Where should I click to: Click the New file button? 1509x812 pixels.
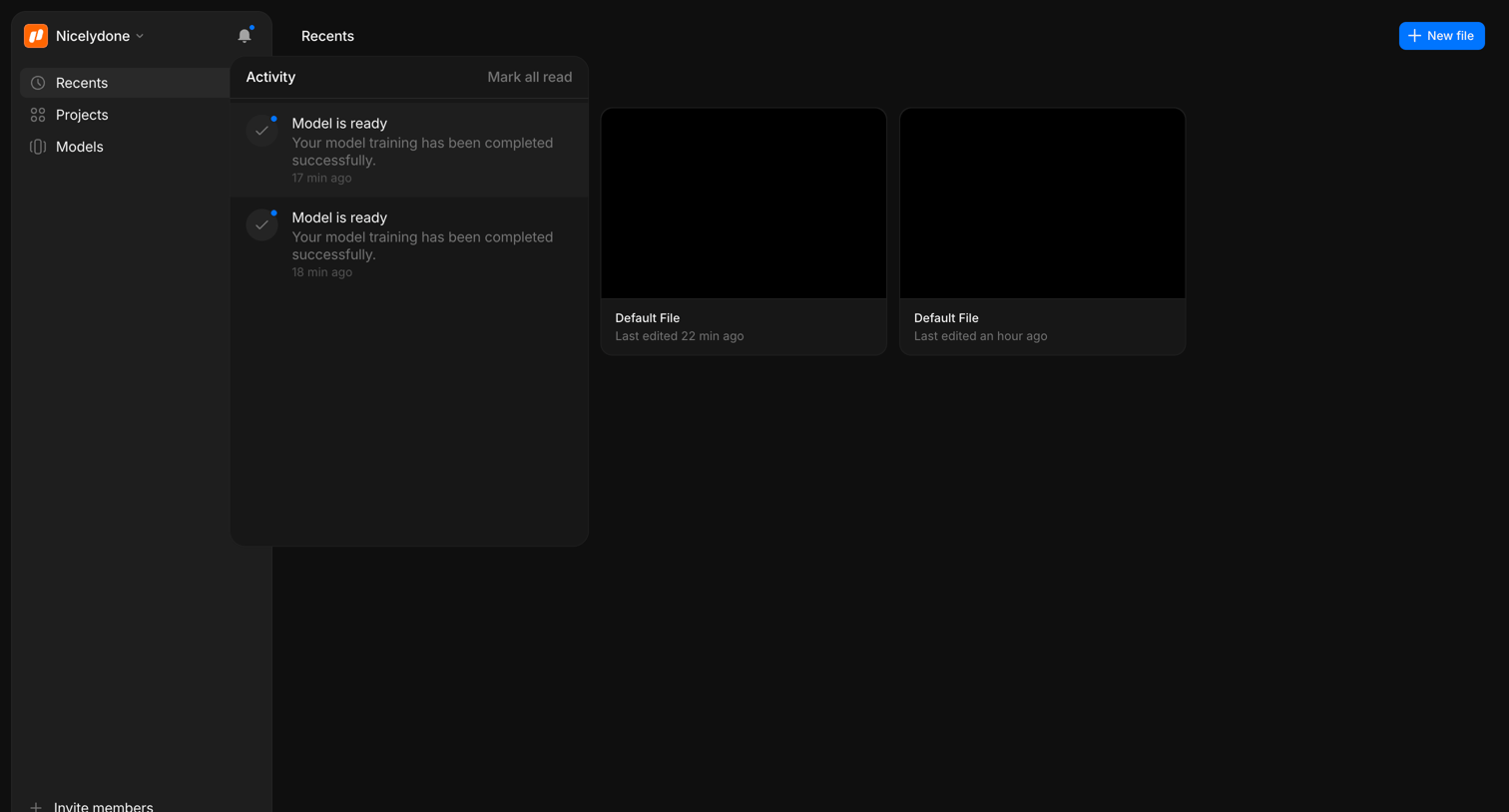click(1441, 36)
